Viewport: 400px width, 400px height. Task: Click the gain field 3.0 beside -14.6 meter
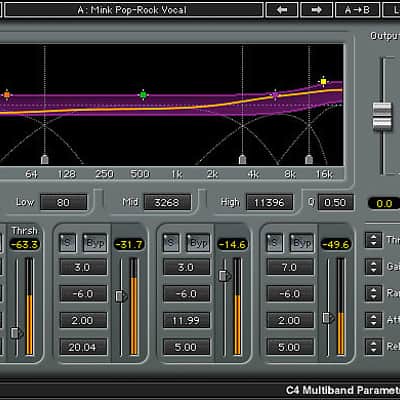click(187, 267)
